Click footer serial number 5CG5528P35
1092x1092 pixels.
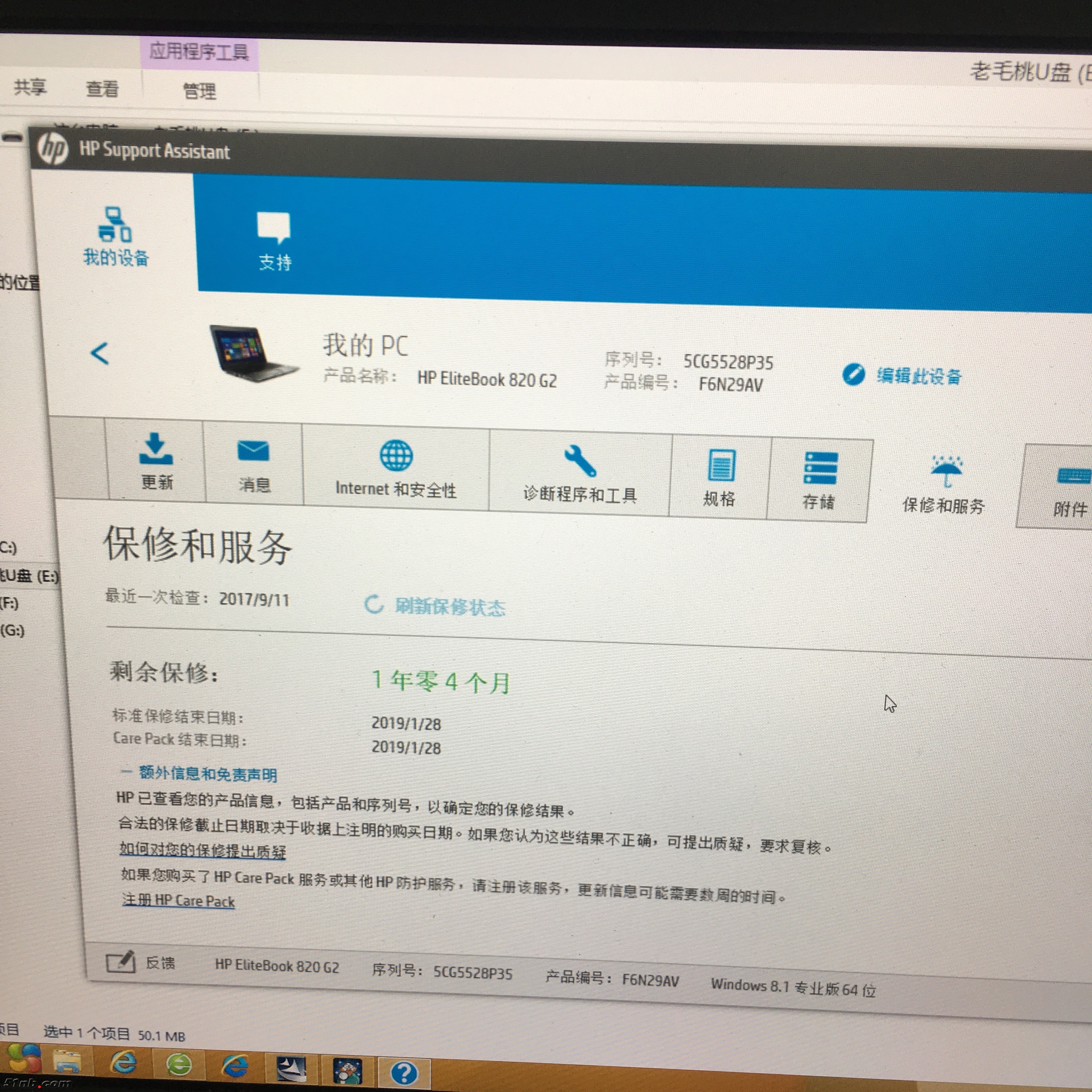tap(473, 973)
